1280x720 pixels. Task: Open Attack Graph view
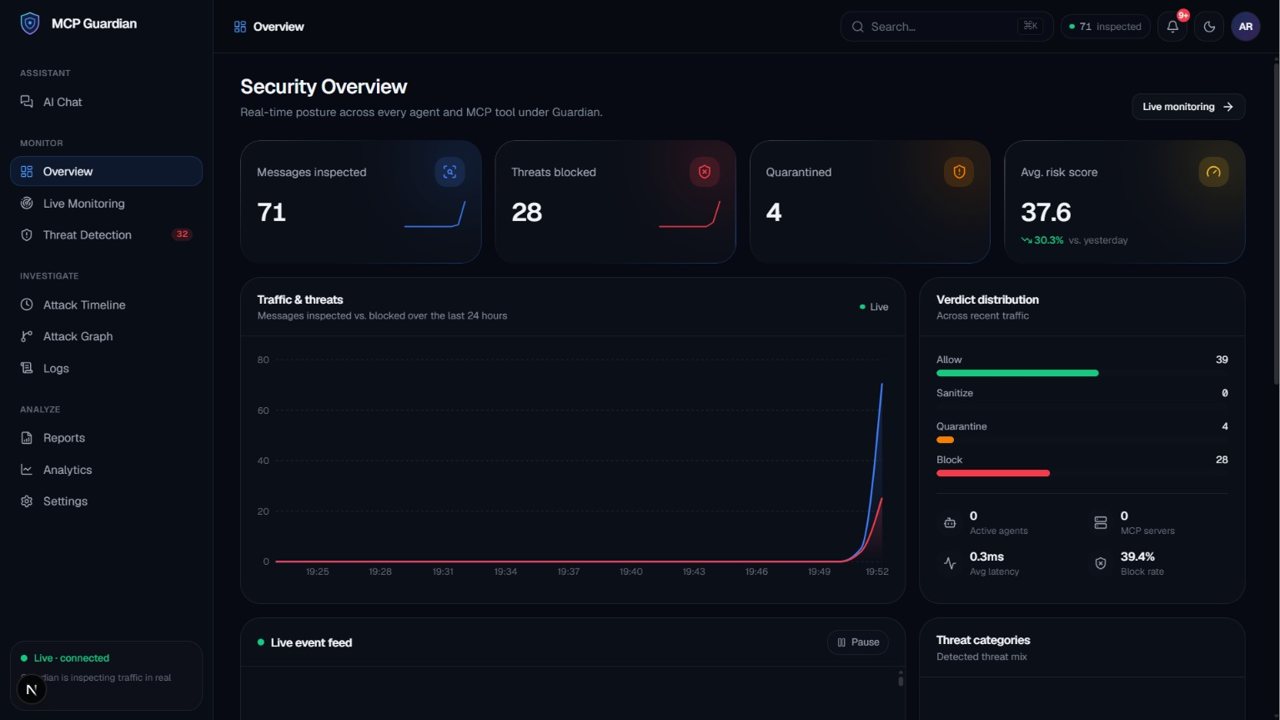pos(106,336)
